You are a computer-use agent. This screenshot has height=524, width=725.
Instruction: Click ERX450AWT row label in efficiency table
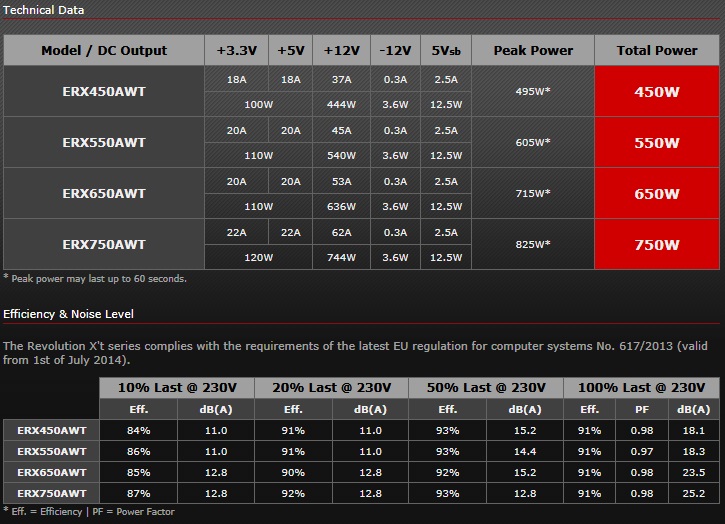[51, 430]
